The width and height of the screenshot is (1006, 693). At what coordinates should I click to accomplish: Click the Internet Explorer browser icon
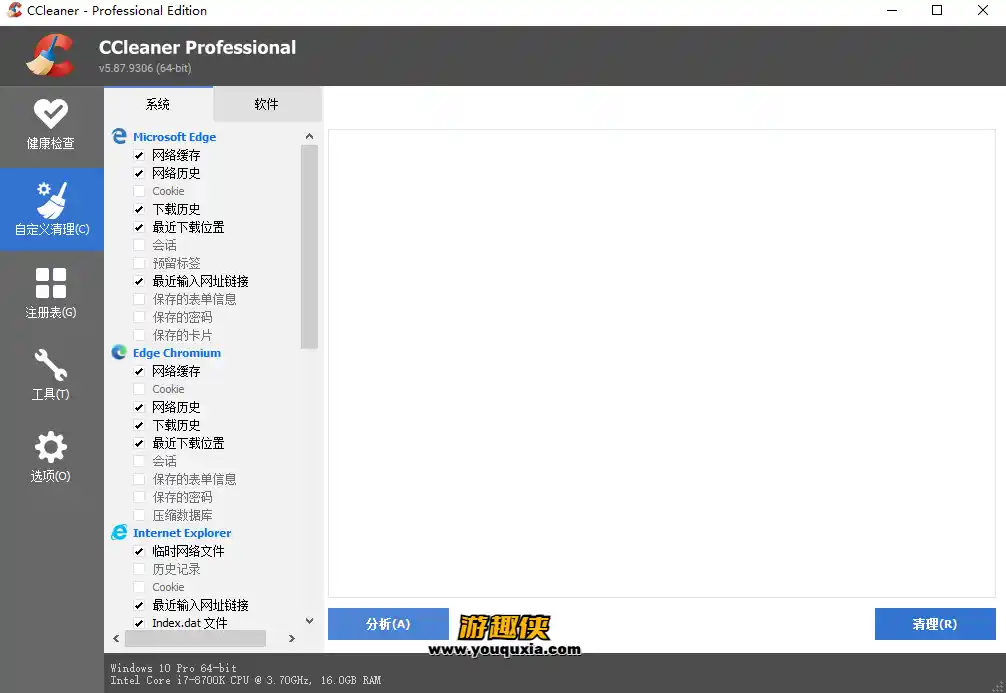(119, 532)
